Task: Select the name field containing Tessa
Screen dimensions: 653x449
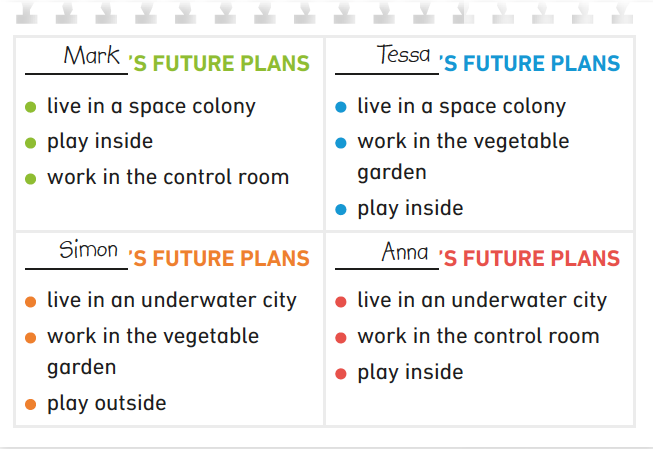Action: 403,55
